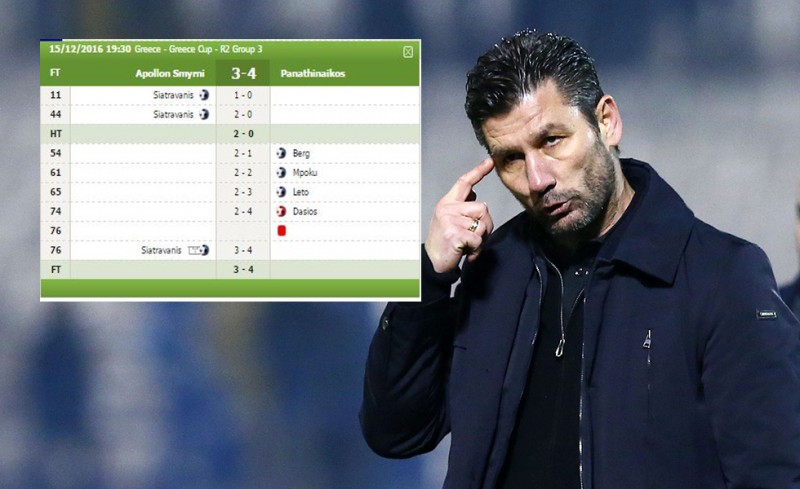Click the FT label in the bottom row
Viewport: 800px width, 489px height.
click(x=56, y=270)
